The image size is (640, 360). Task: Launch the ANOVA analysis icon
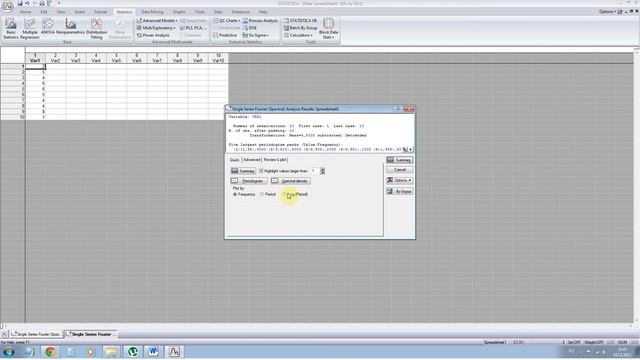pos(48,26)
